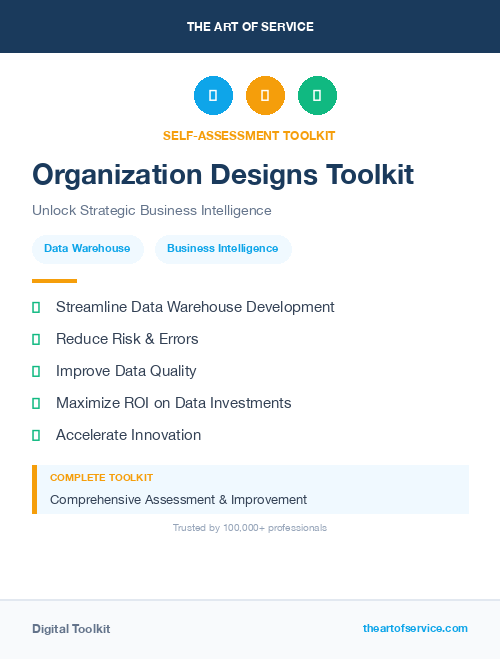Image resolution: width=500 pixels, height=659 pixels.
Task: Click Accelerate Innovation text
Action: coord(128,435)
